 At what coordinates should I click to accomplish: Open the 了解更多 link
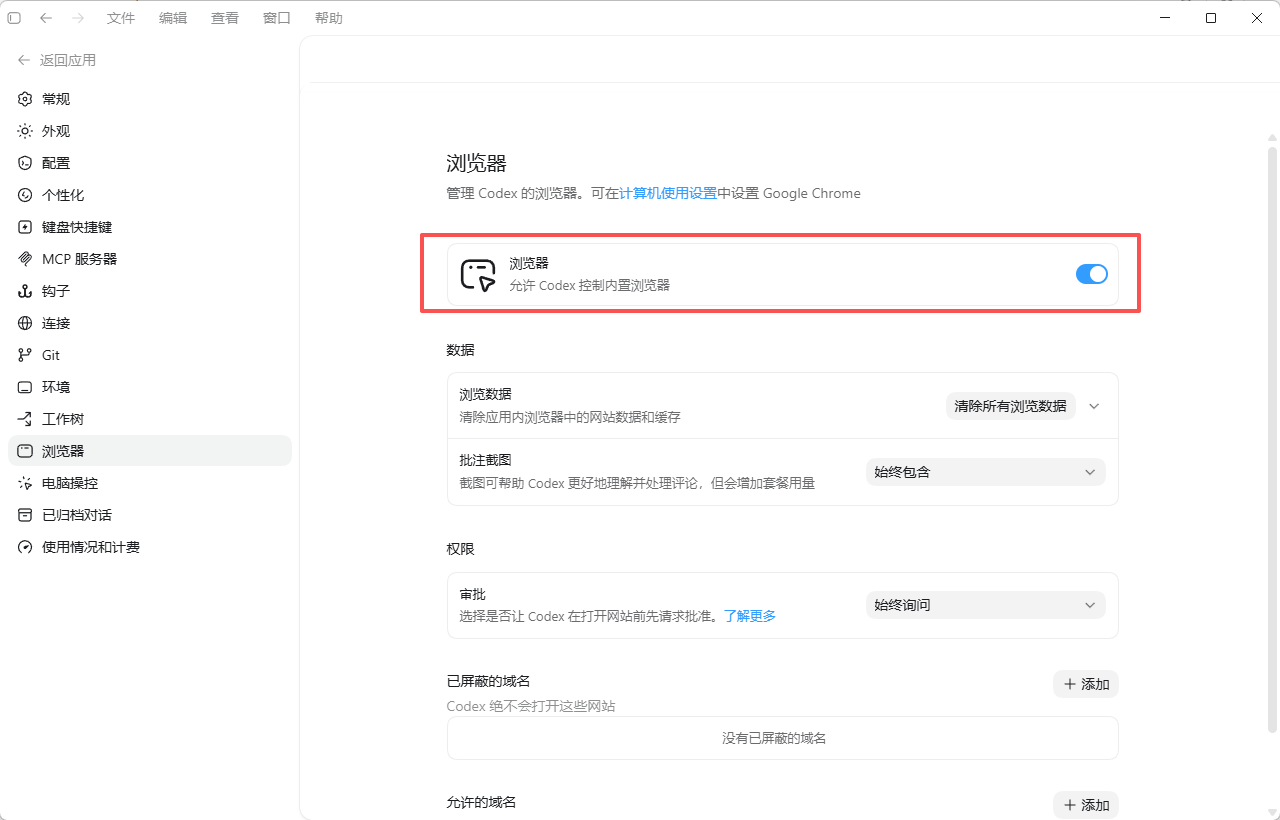coord(750,616)
